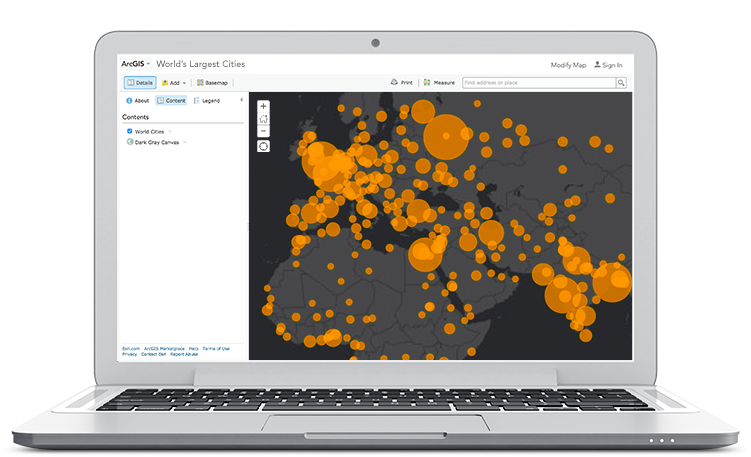The width and height of the screenshot is (751, 457).
Task: Reset map to default extent home icon
Action: coord(263,119)
